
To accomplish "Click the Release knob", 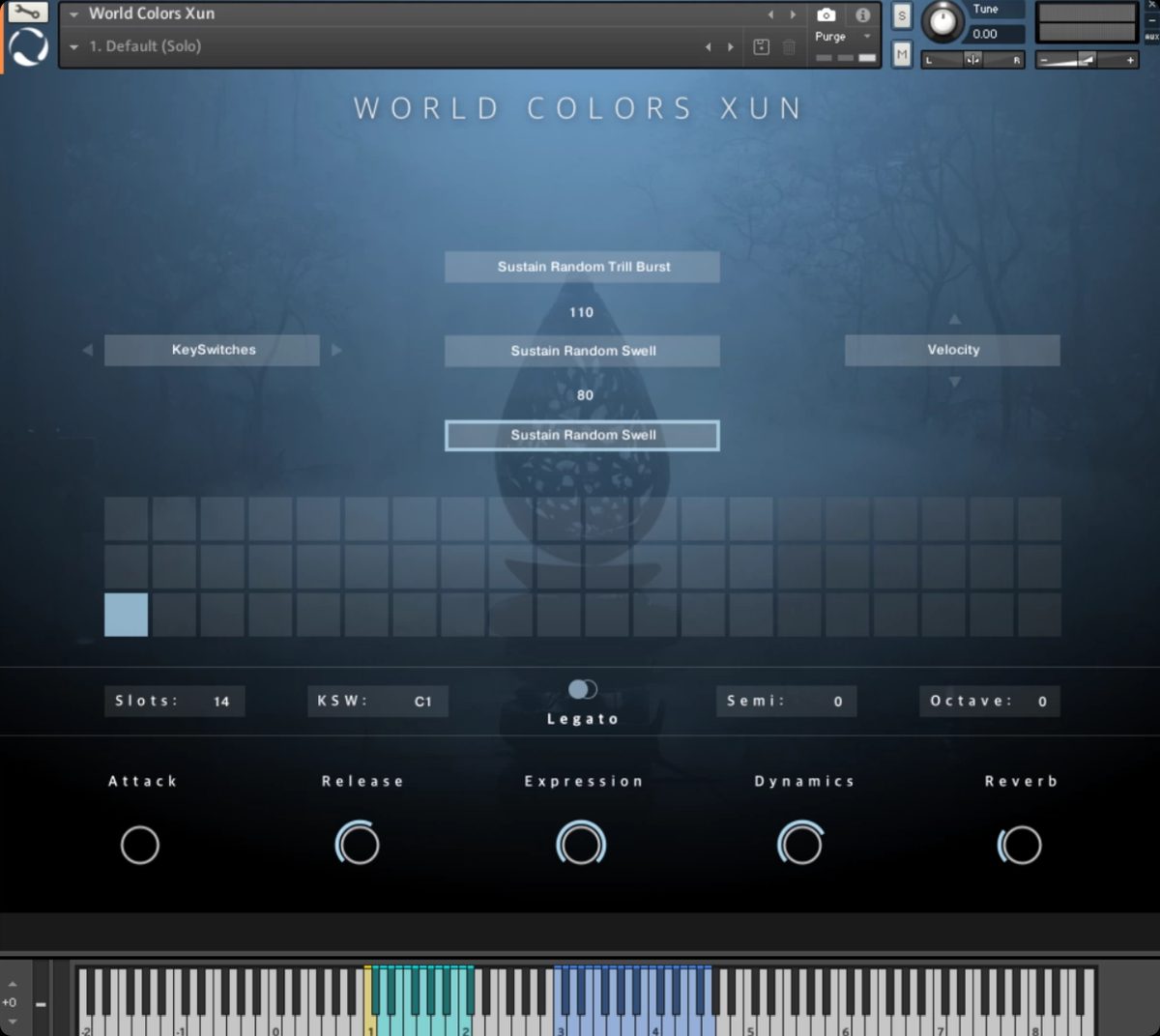I will (x=359, y=845).
